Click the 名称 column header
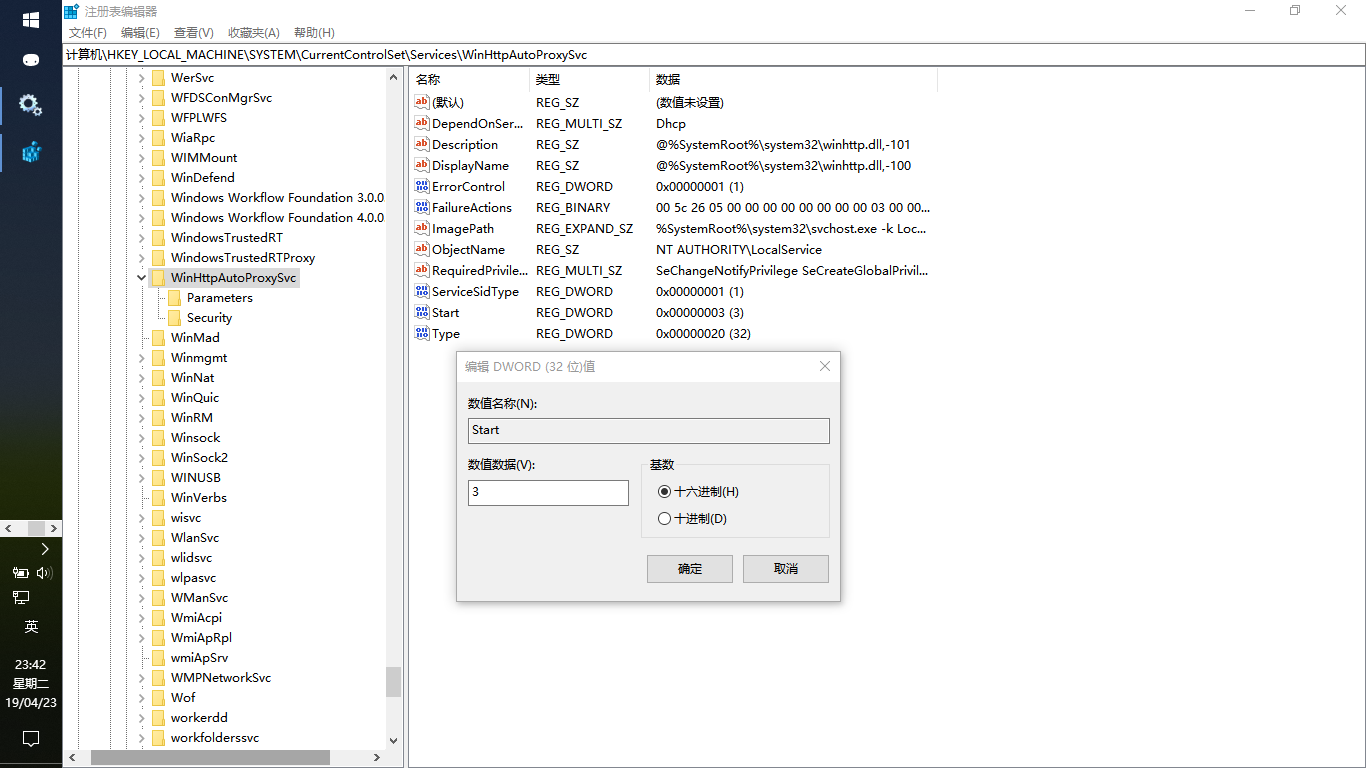1366x768 pixels. point(470,80)
